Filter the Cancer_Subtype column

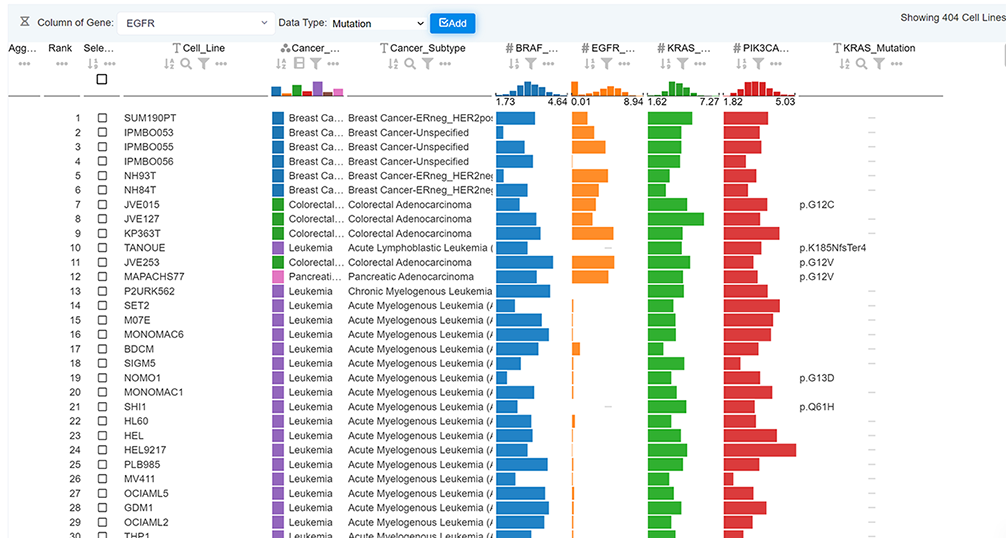pyautogui.click(x=427, y=64)
